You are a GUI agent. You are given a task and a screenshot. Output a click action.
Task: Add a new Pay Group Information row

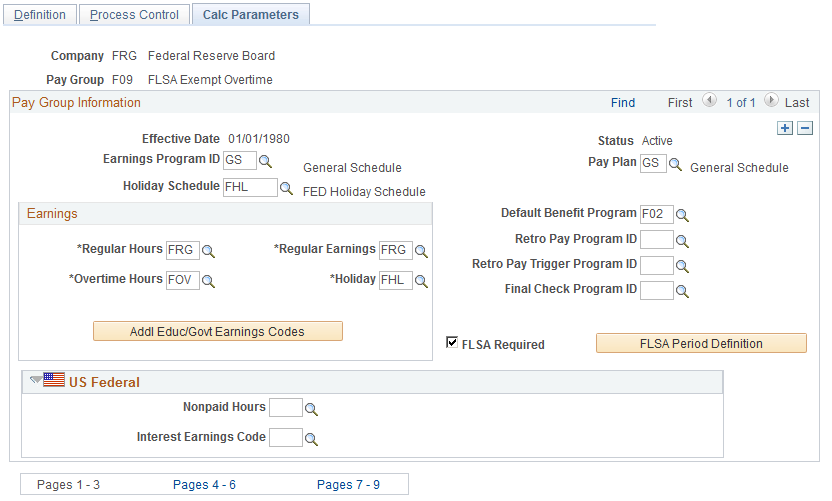click(785, 128)
